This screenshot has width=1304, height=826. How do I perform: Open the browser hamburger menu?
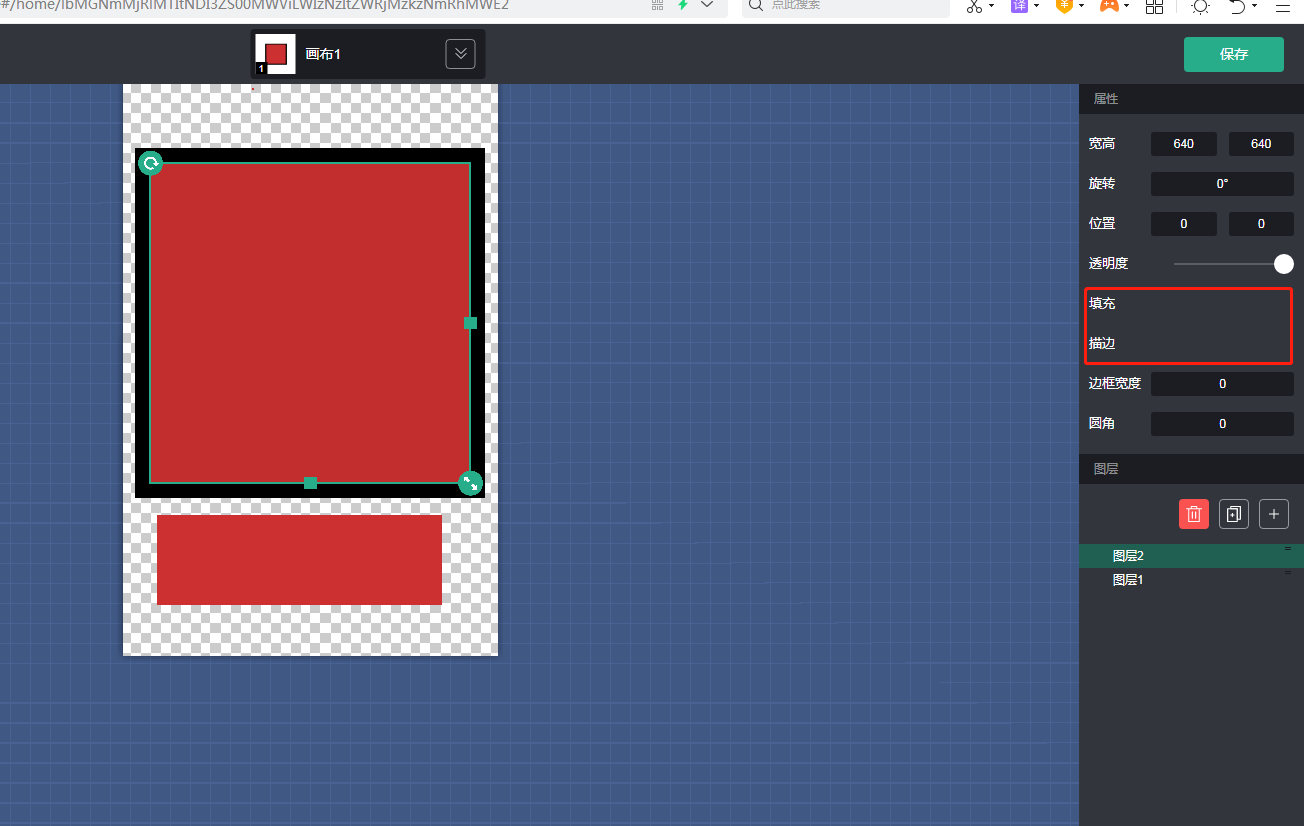pyautogui.click(x=1283, y=6)
